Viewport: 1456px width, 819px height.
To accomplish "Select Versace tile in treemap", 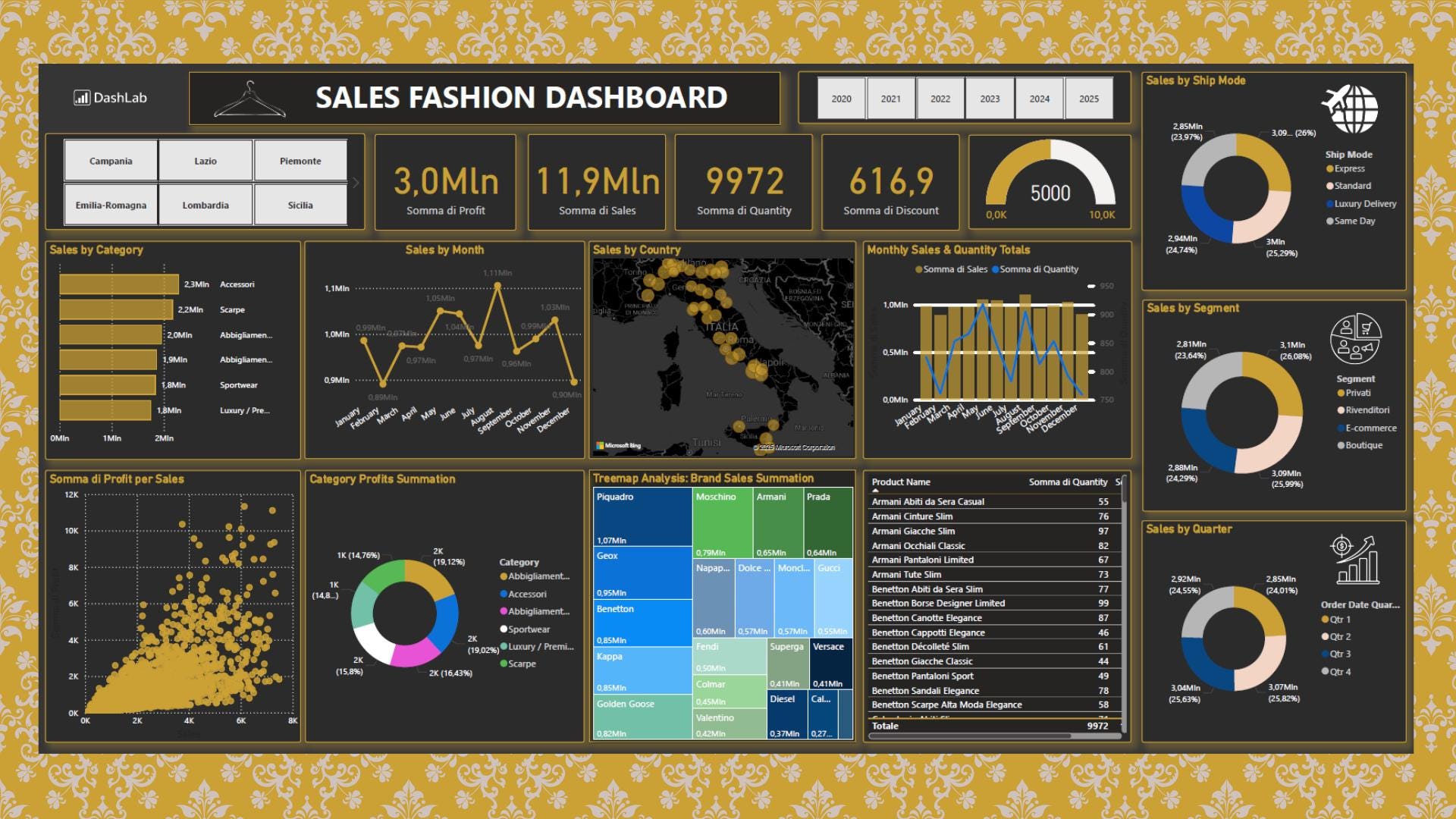I will pyautogui.click(x=831, y=664).
